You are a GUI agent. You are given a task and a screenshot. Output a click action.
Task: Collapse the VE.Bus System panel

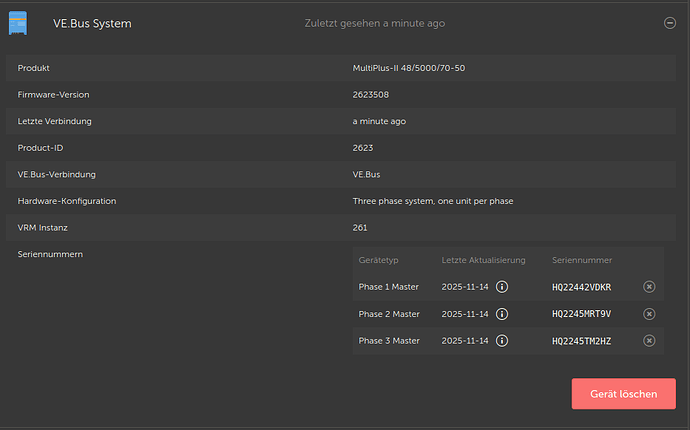(x=669, y=23)
